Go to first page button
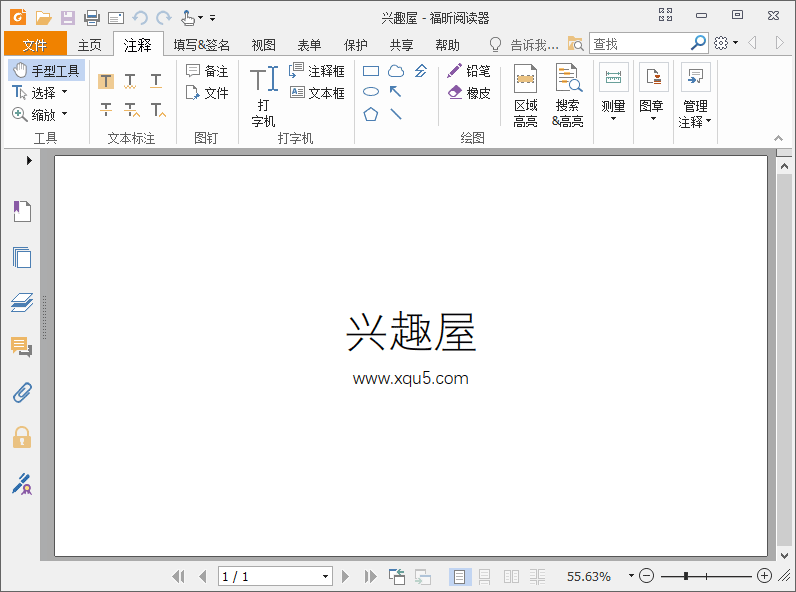 pyautogui.click(x=178, y=576)
